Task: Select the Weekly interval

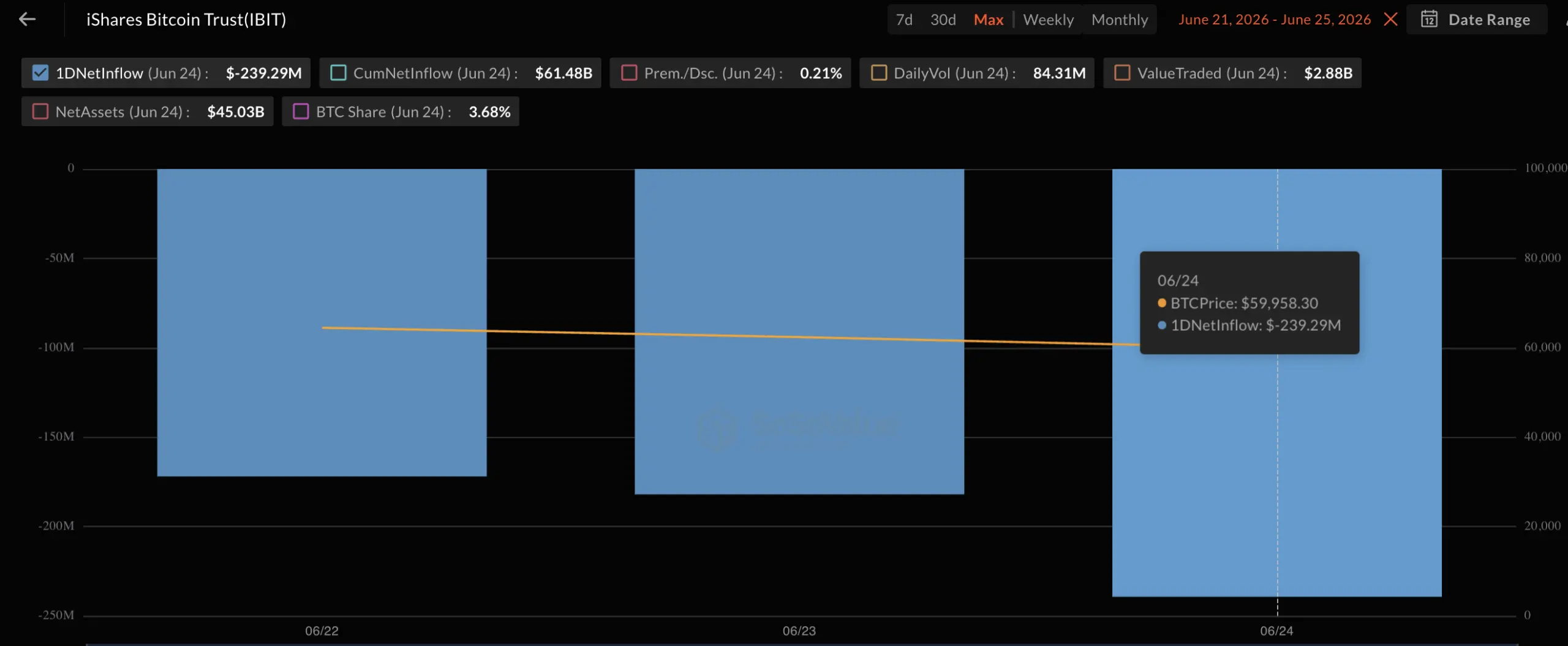Action: point(1048,20)
